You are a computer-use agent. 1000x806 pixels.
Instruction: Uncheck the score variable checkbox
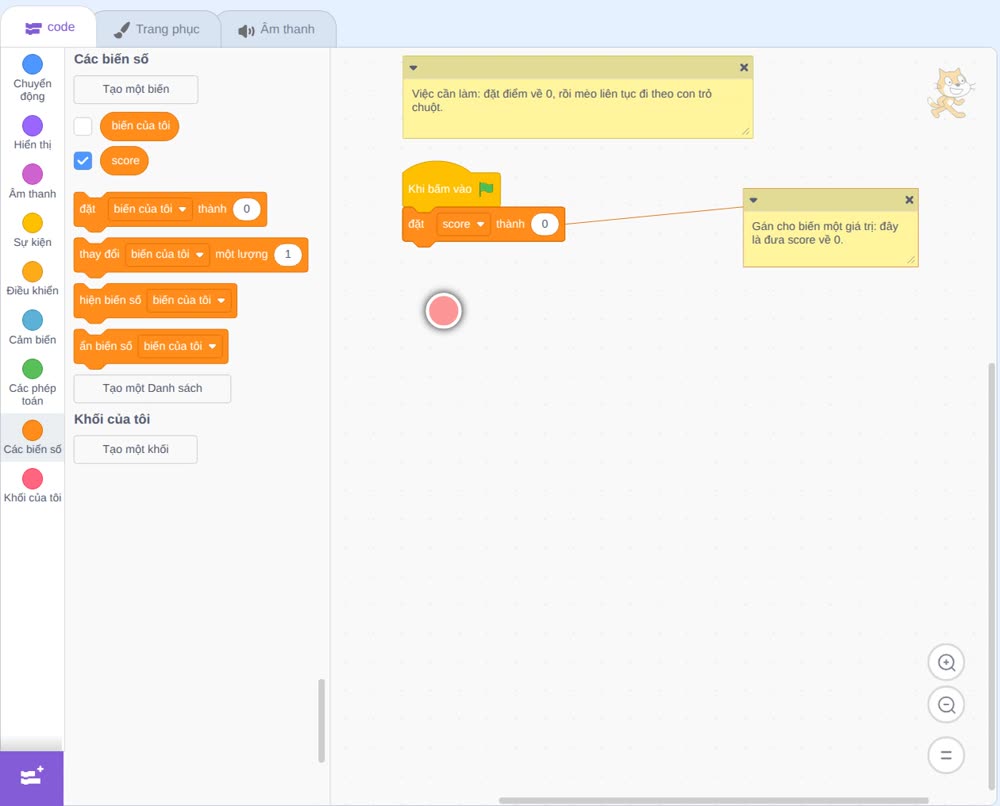(83, 161)
